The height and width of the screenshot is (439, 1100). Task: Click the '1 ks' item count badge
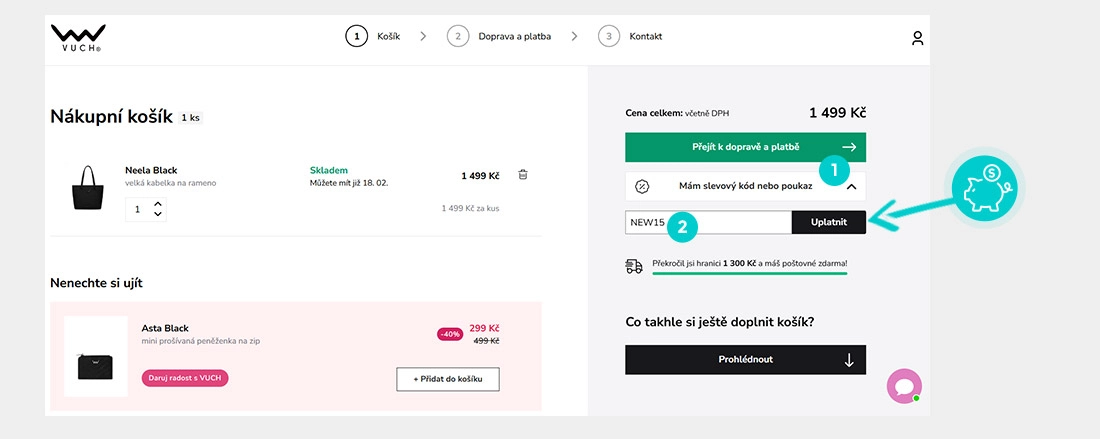coord(191,118)
